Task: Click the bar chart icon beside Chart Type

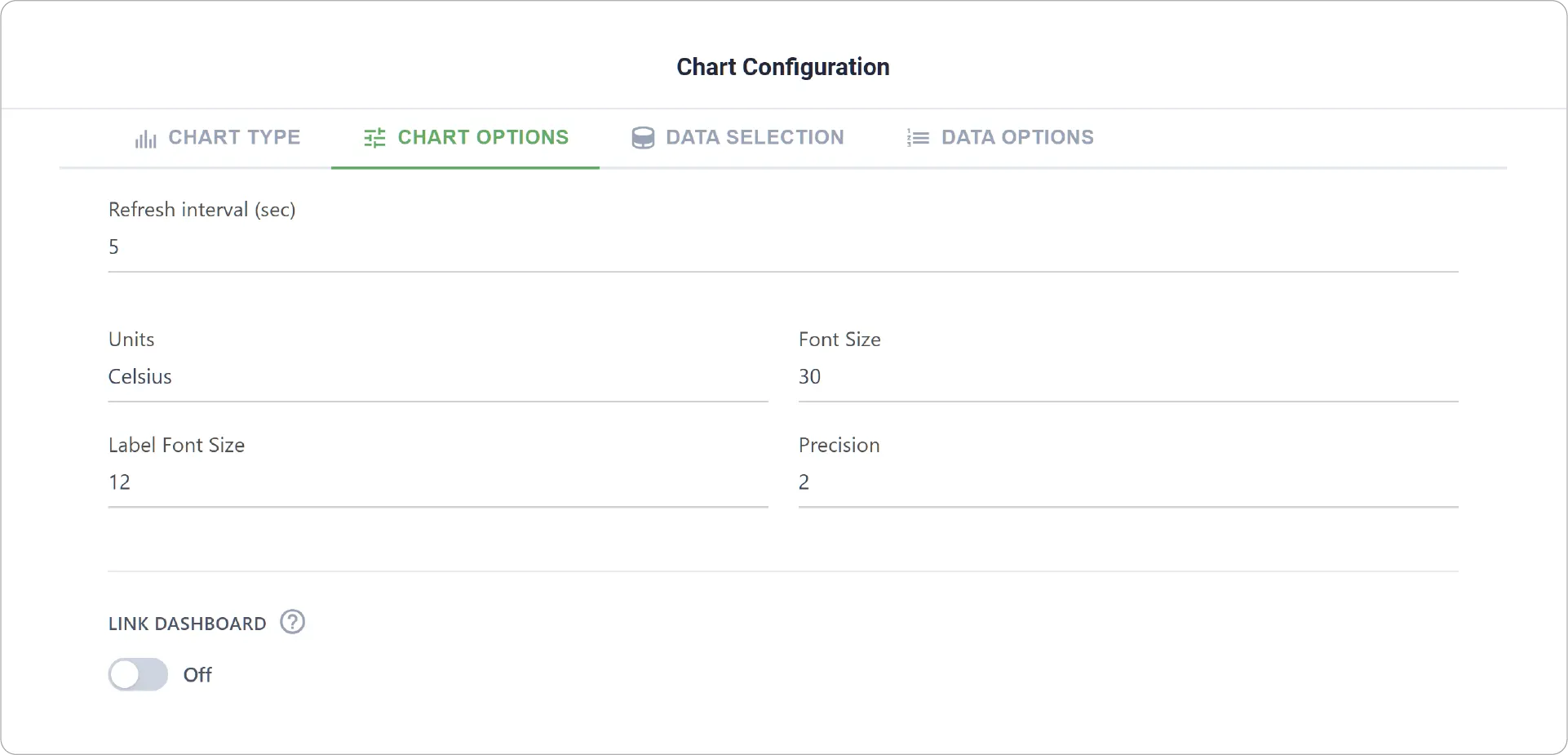Action: click(145, 139)
